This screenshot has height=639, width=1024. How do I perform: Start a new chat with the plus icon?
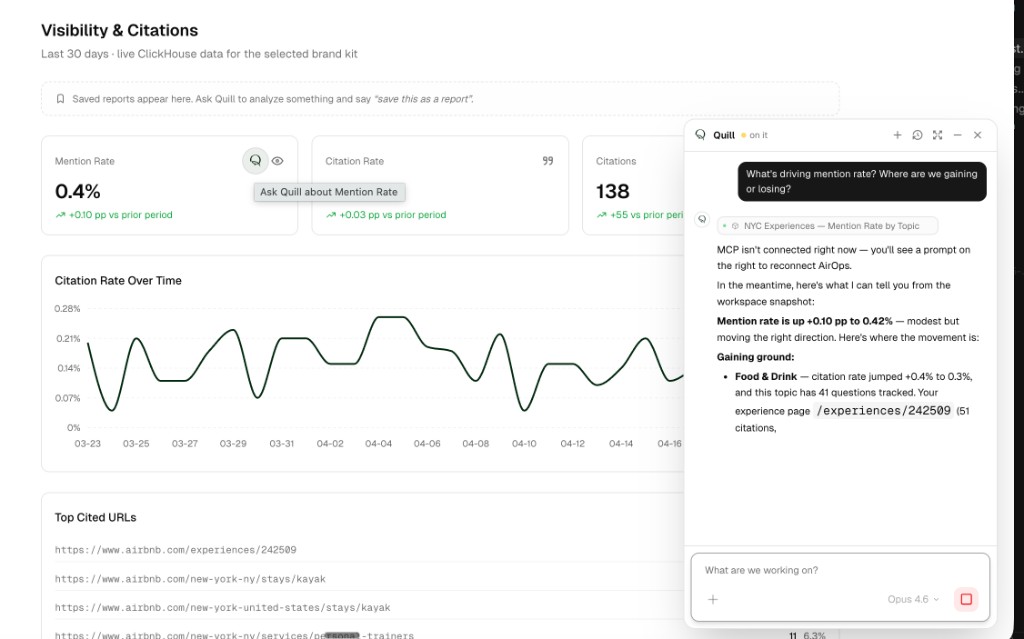(897, 134)
